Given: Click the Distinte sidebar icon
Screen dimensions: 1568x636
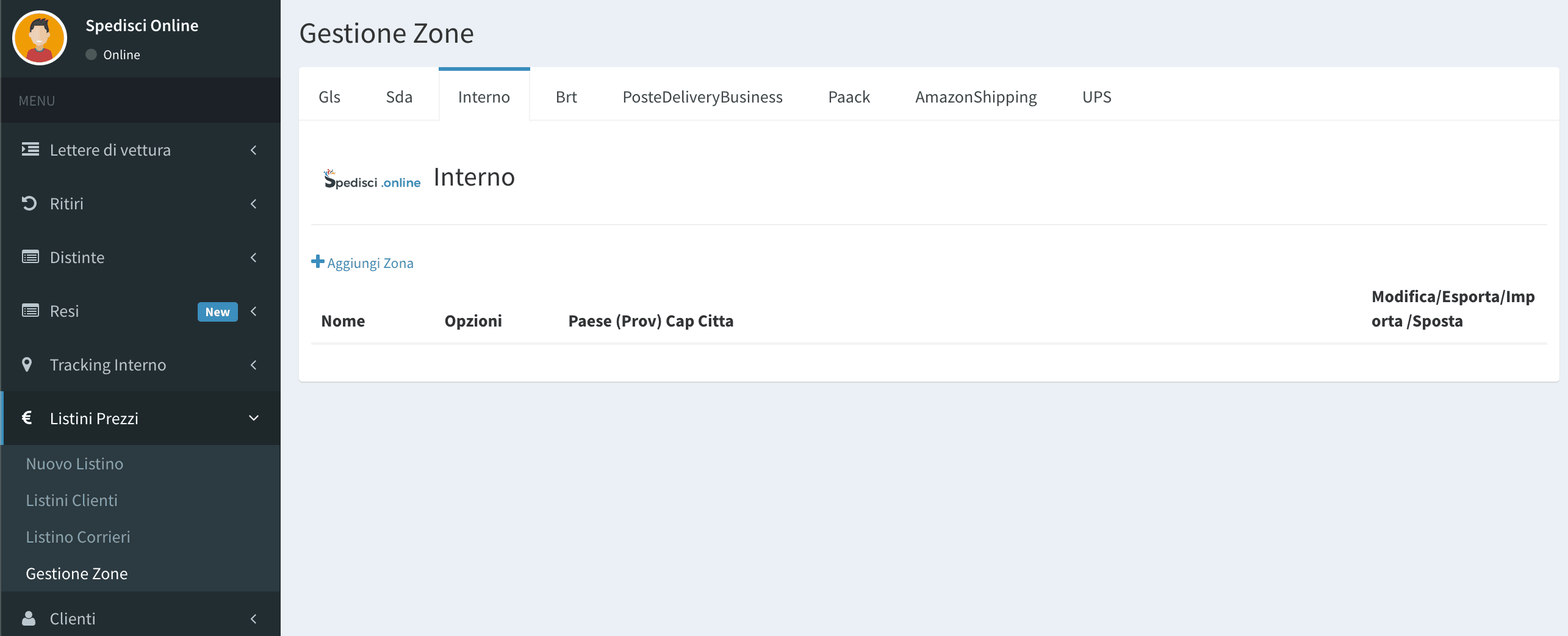Looking at the screenshot, I should tap(30, 257).
